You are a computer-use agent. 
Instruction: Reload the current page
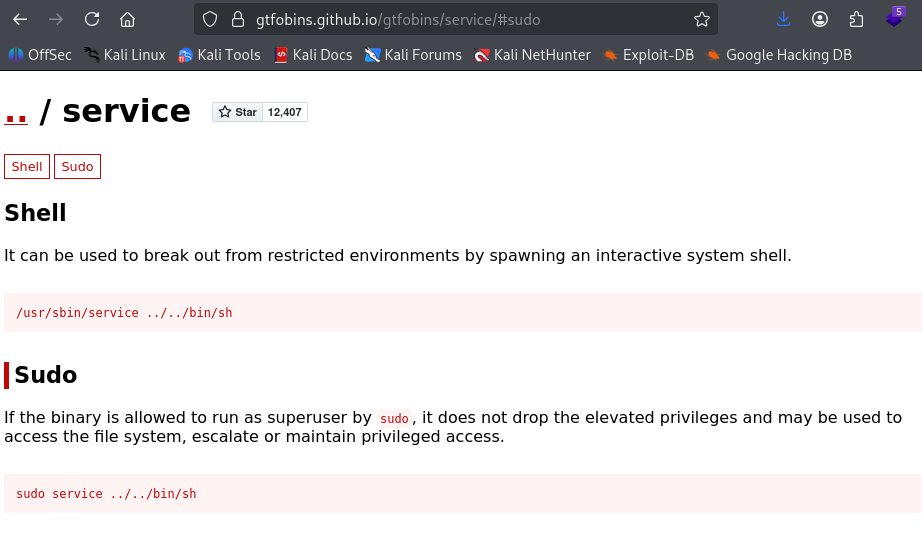tap(92, 19)
